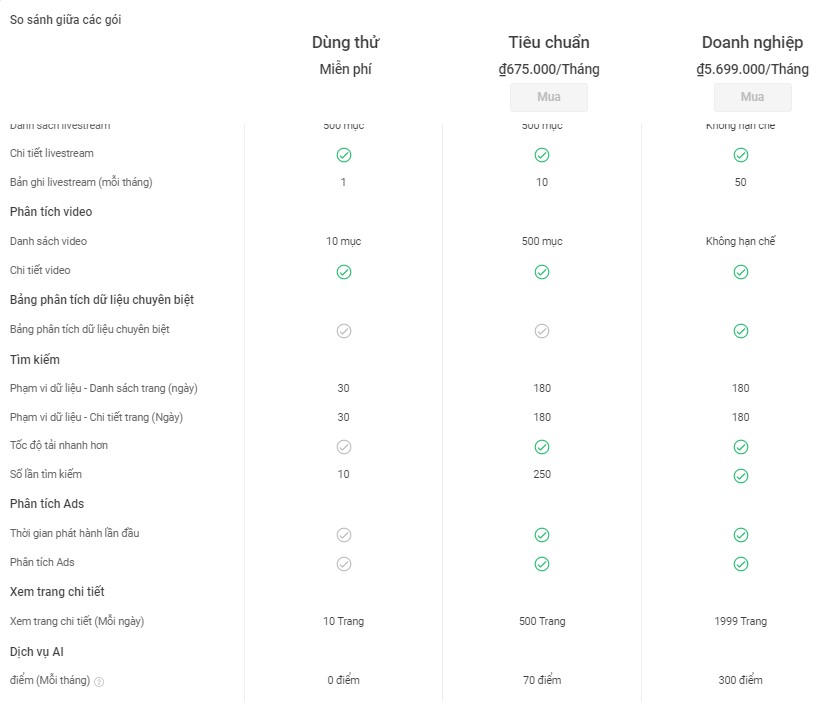
Task: Click Doanh nghiệp checkmark for Bảng phân tích dữ liệu
Action: (741, 331)
